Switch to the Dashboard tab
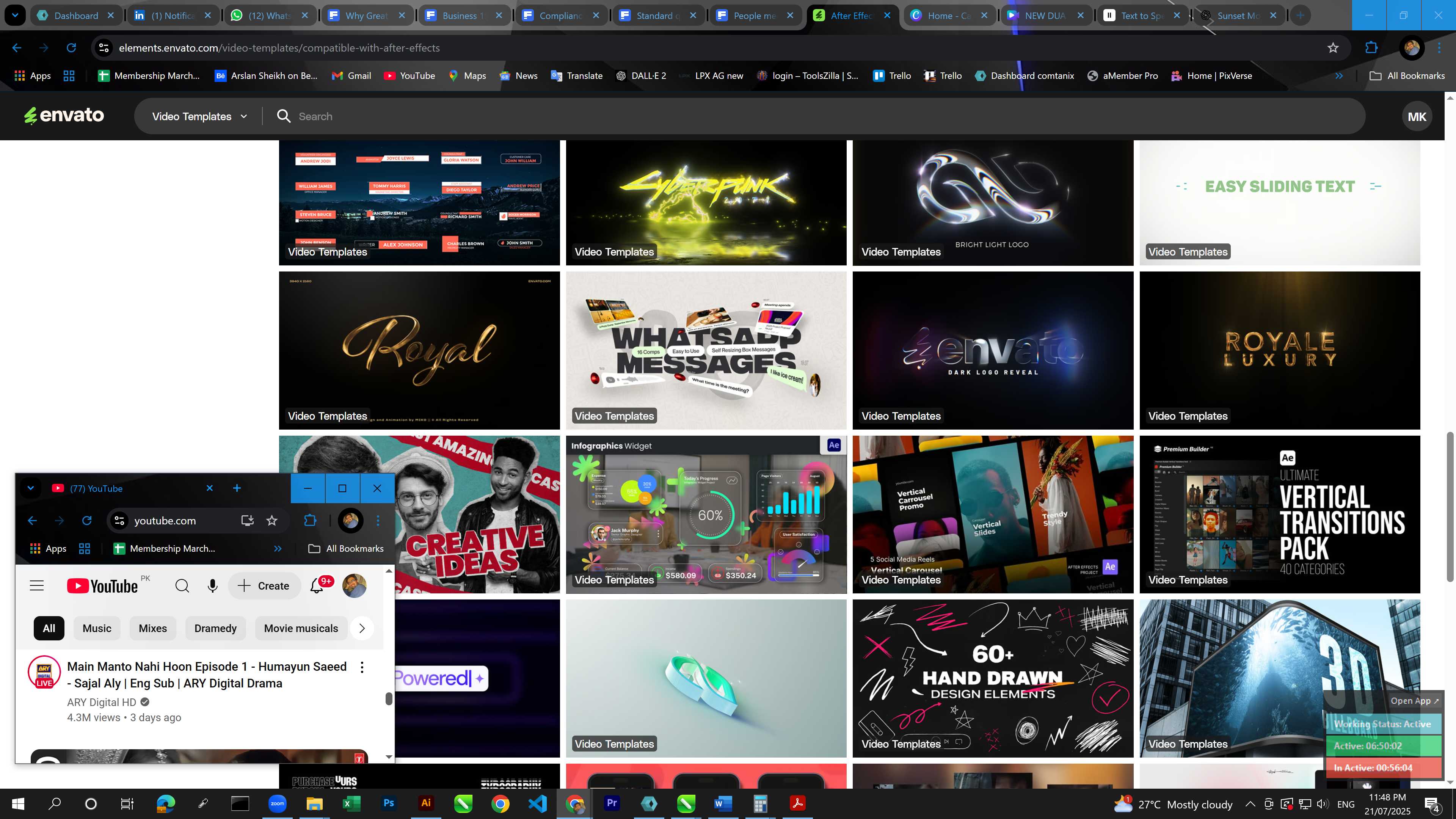Viewport: 1456px width, 819px height. coord(76,16)
